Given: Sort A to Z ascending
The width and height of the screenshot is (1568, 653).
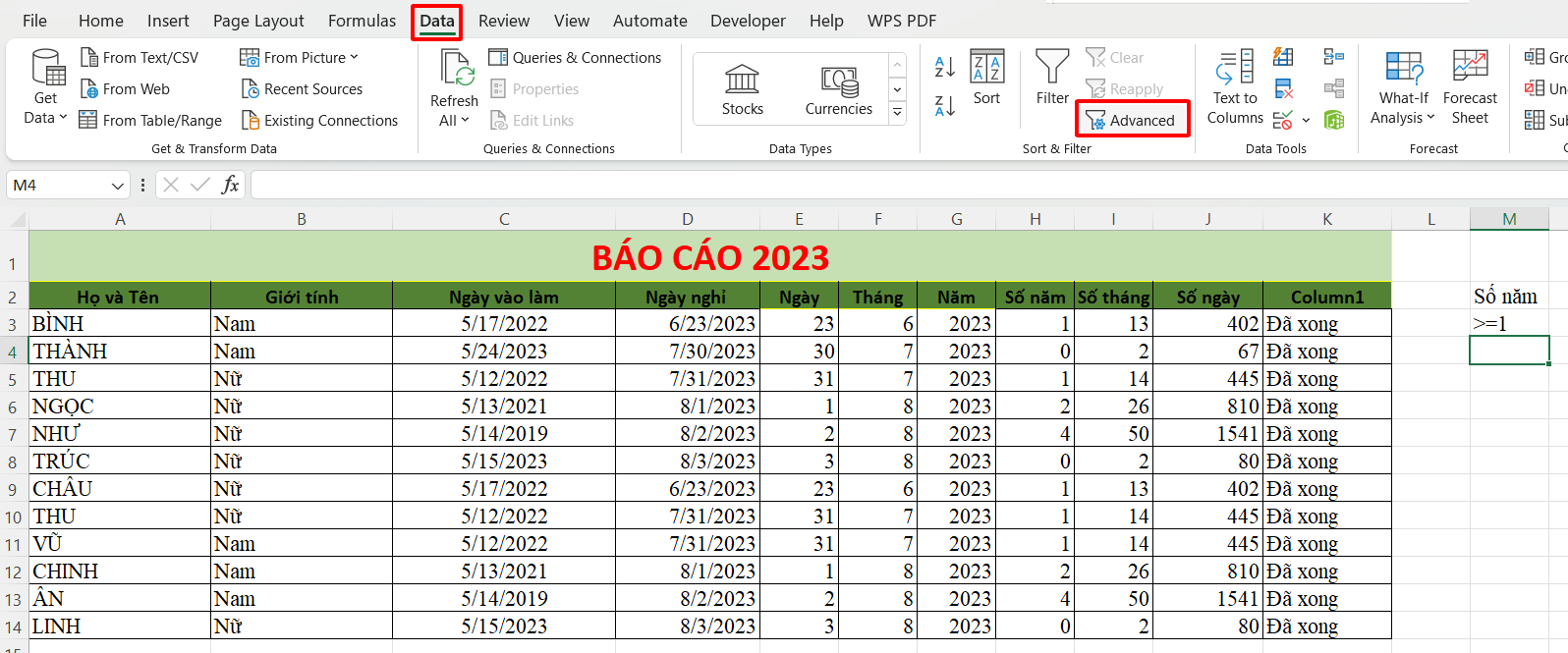Looking at the screenshot, I should point(945,67).
